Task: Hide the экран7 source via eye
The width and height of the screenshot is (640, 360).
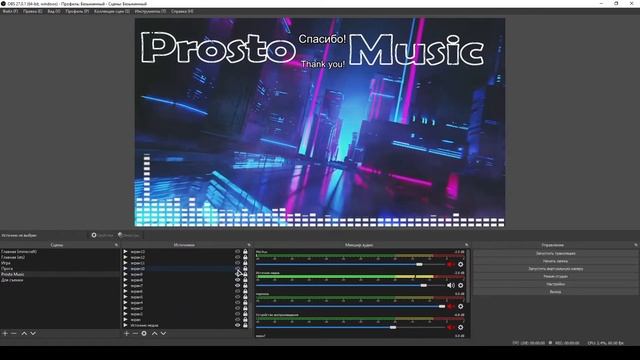Action: coord(238,286)
